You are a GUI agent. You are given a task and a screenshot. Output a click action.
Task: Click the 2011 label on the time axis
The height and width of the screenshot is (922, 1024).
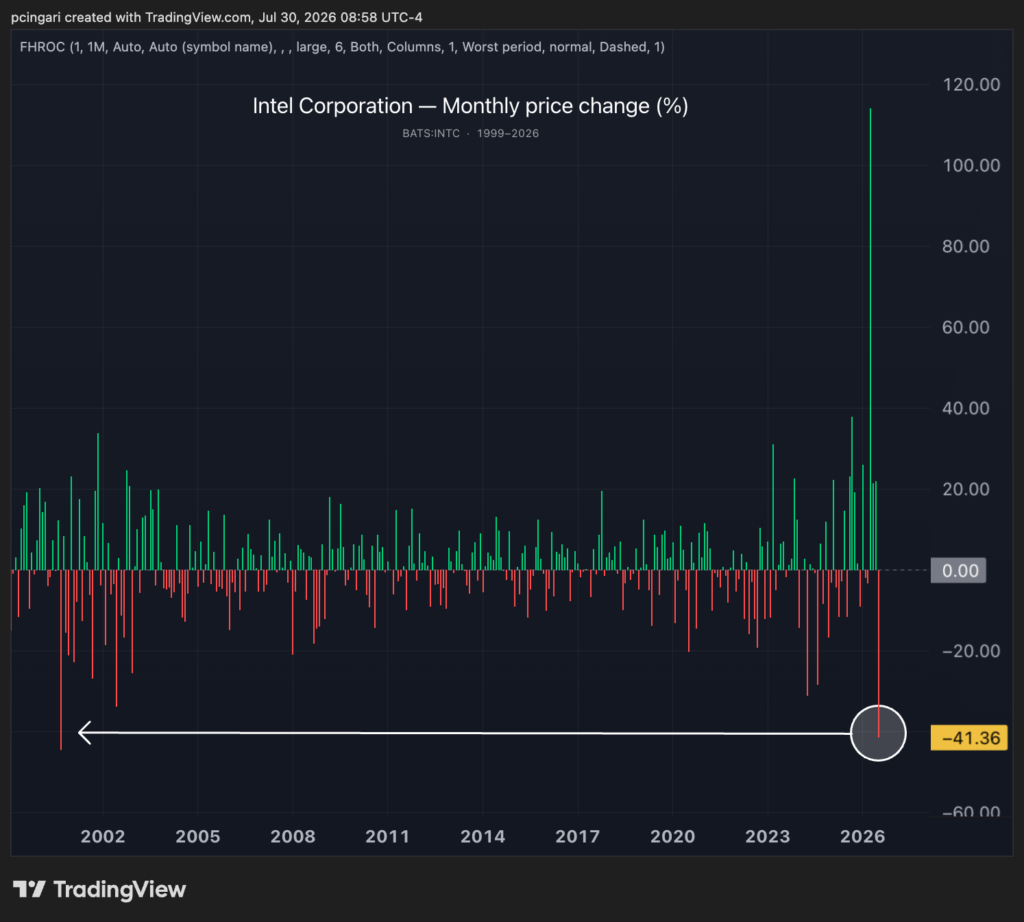[387, 836]
